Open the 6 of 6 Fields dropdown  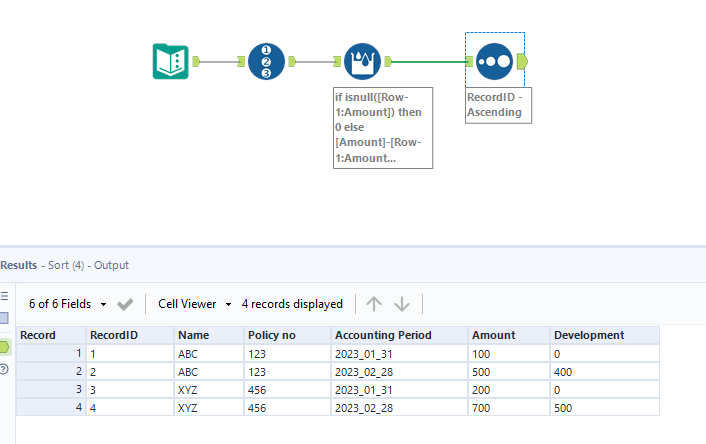coord(67,304)
